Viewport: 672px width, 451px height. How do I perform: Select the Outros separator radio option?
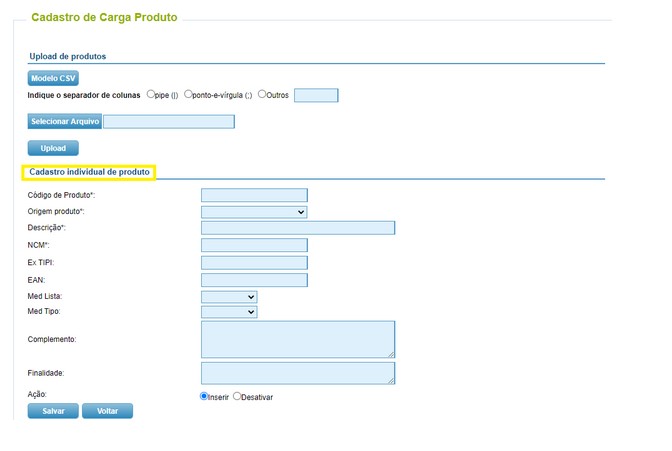click(262, 94)
